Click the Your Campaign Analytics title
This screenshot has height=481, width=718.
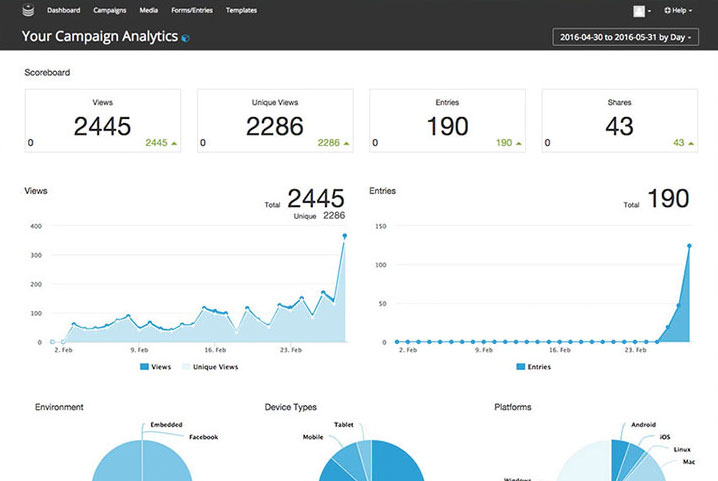coord(100,36)
